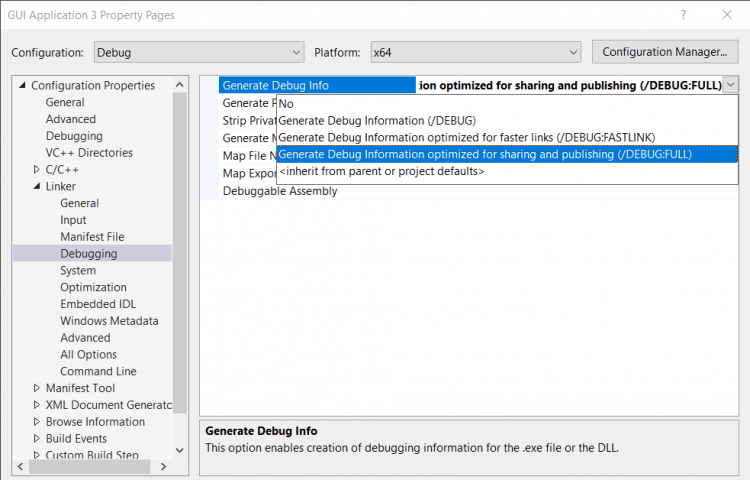Close the Generate Debug Info dropdown arrow

pyautogui.click(x=731, y=86)
